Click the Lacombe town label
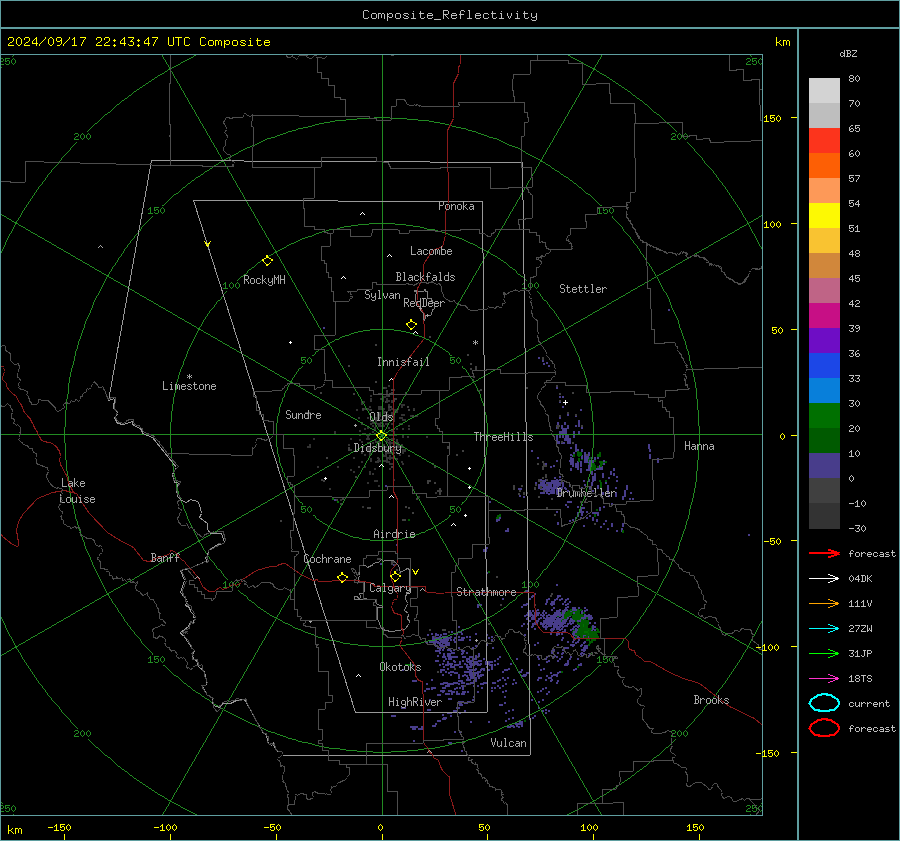The height and width of the screenshot is (841, 900). [x=431, y=251]
